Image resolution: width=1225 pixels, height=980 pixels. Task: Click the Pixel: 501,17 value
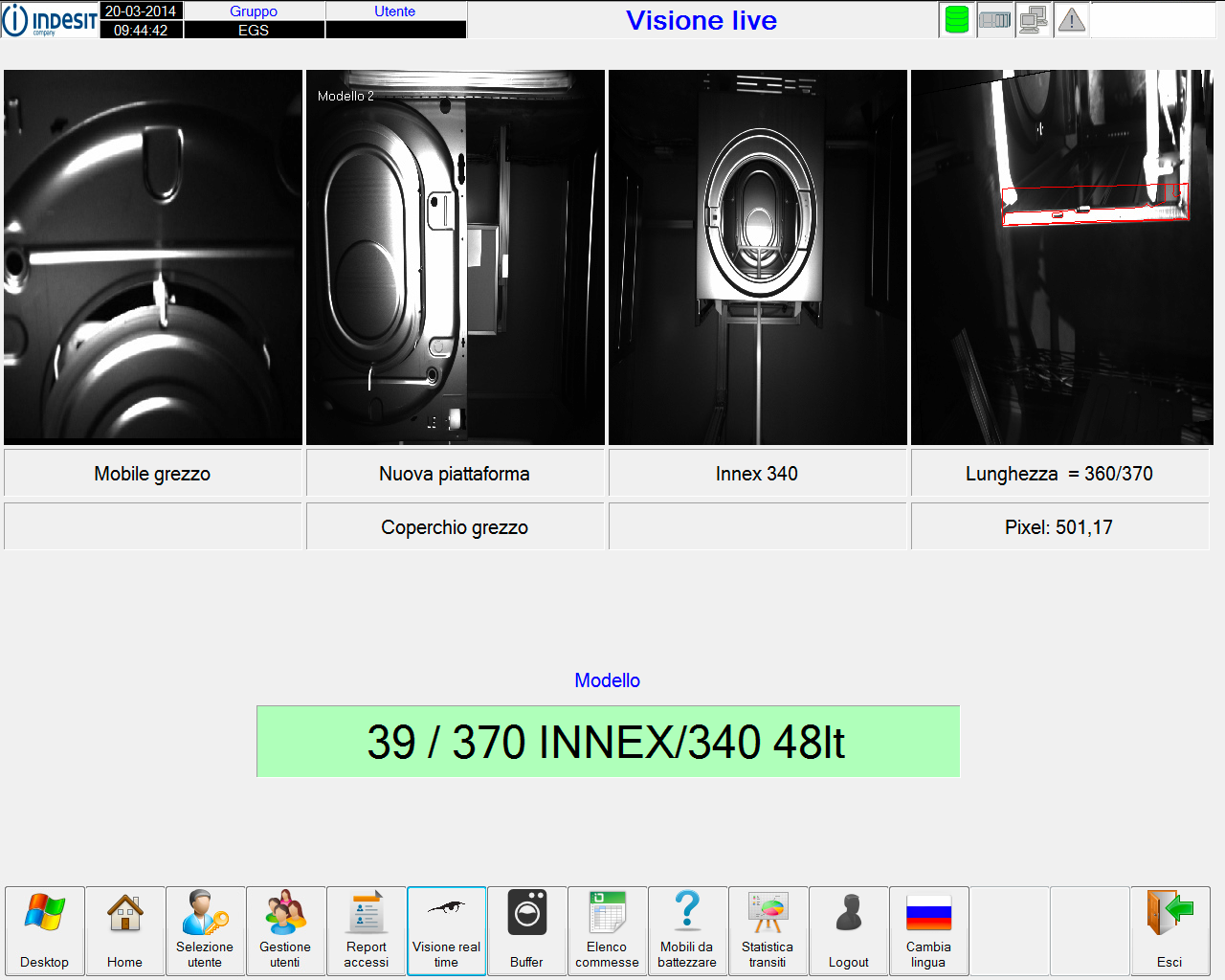point(1059,527)
